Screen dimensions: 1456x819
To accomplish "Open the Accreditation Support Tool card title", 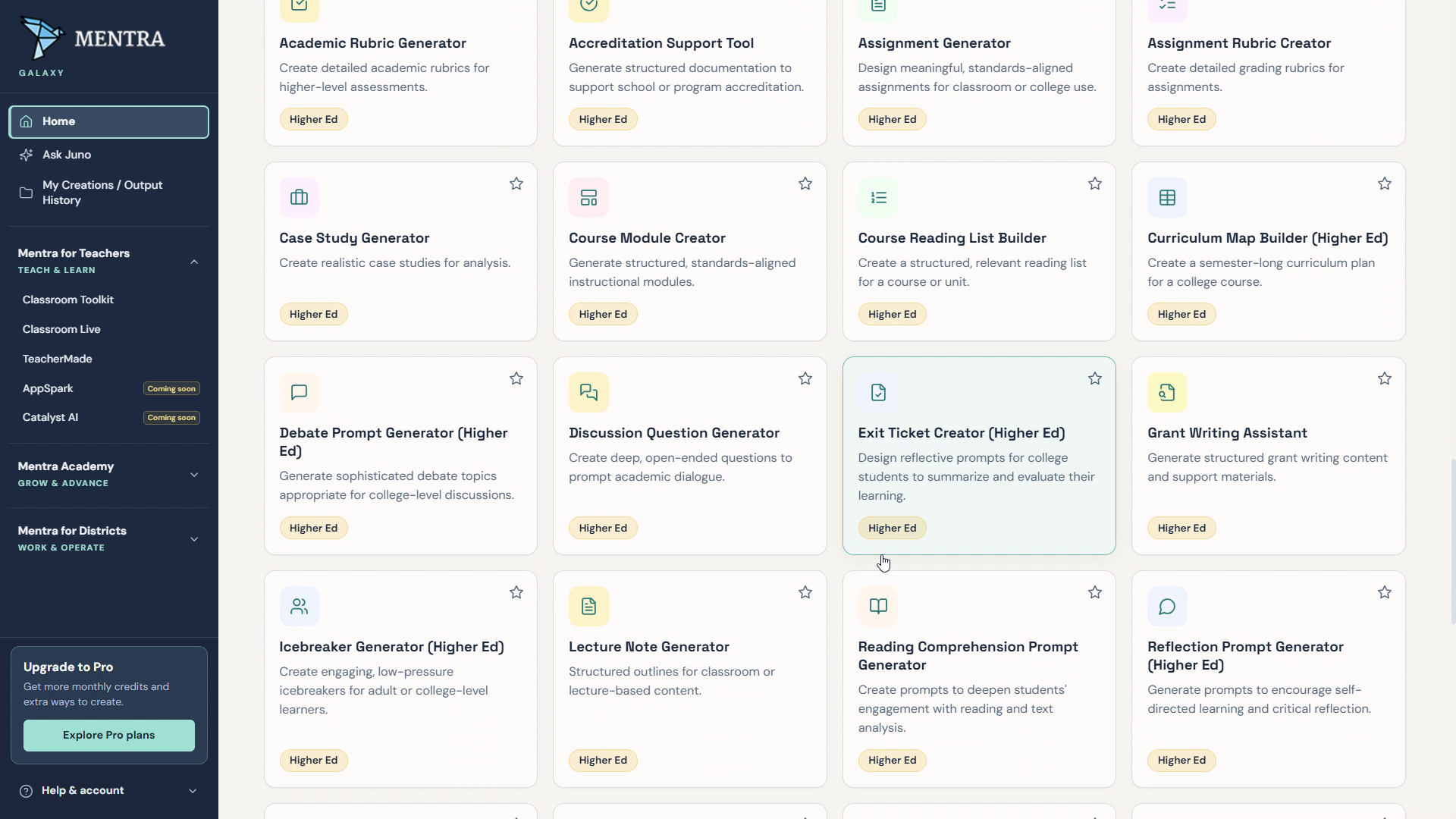I will (661, 43).
